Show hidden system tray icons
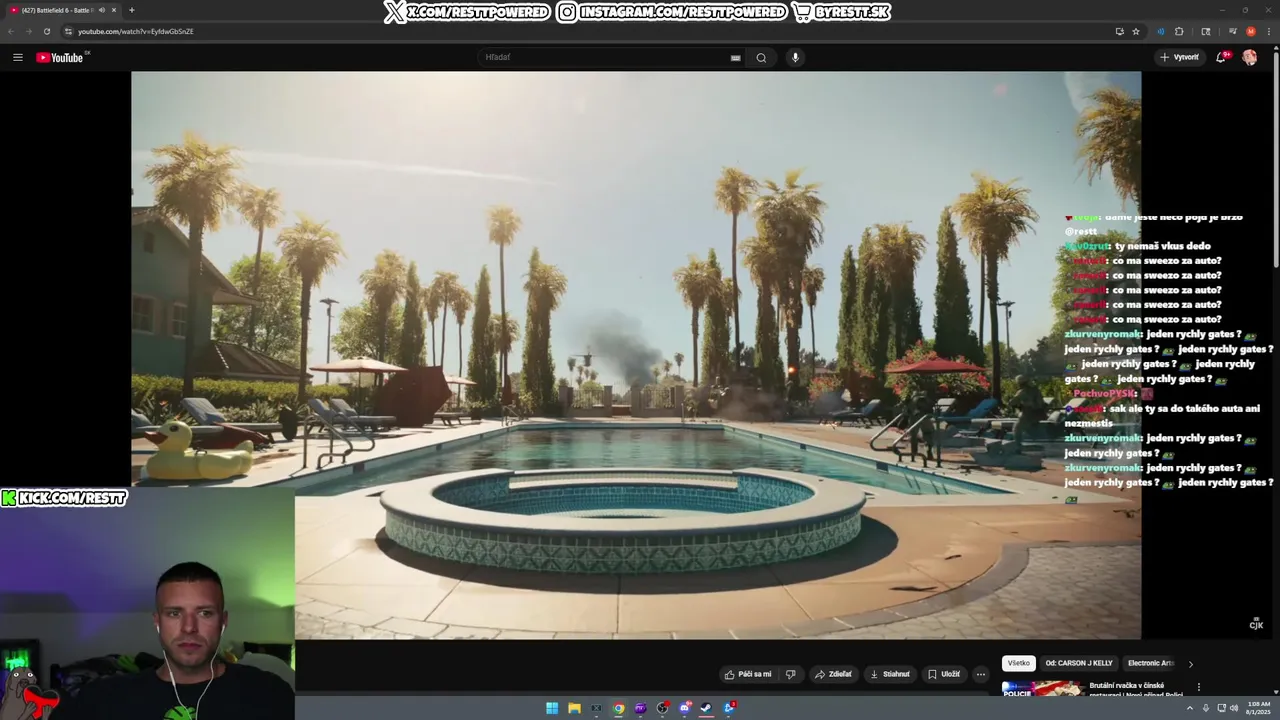The width and height of the screenshot is (1280, 720). [1190, 708]
